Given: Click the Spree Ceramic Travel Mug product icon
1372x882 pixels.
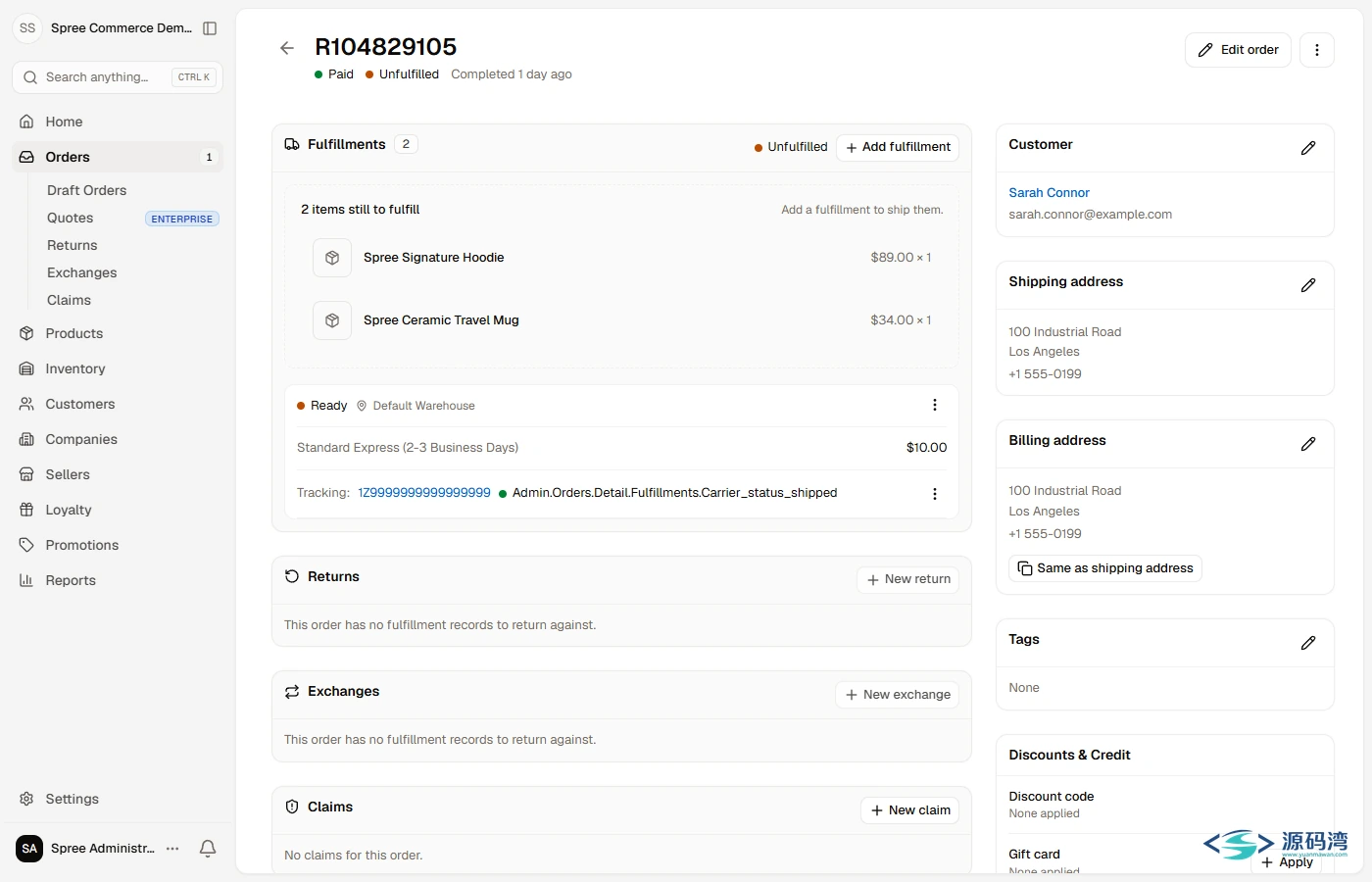Looking at the screenshot, I should coord(332,320).
